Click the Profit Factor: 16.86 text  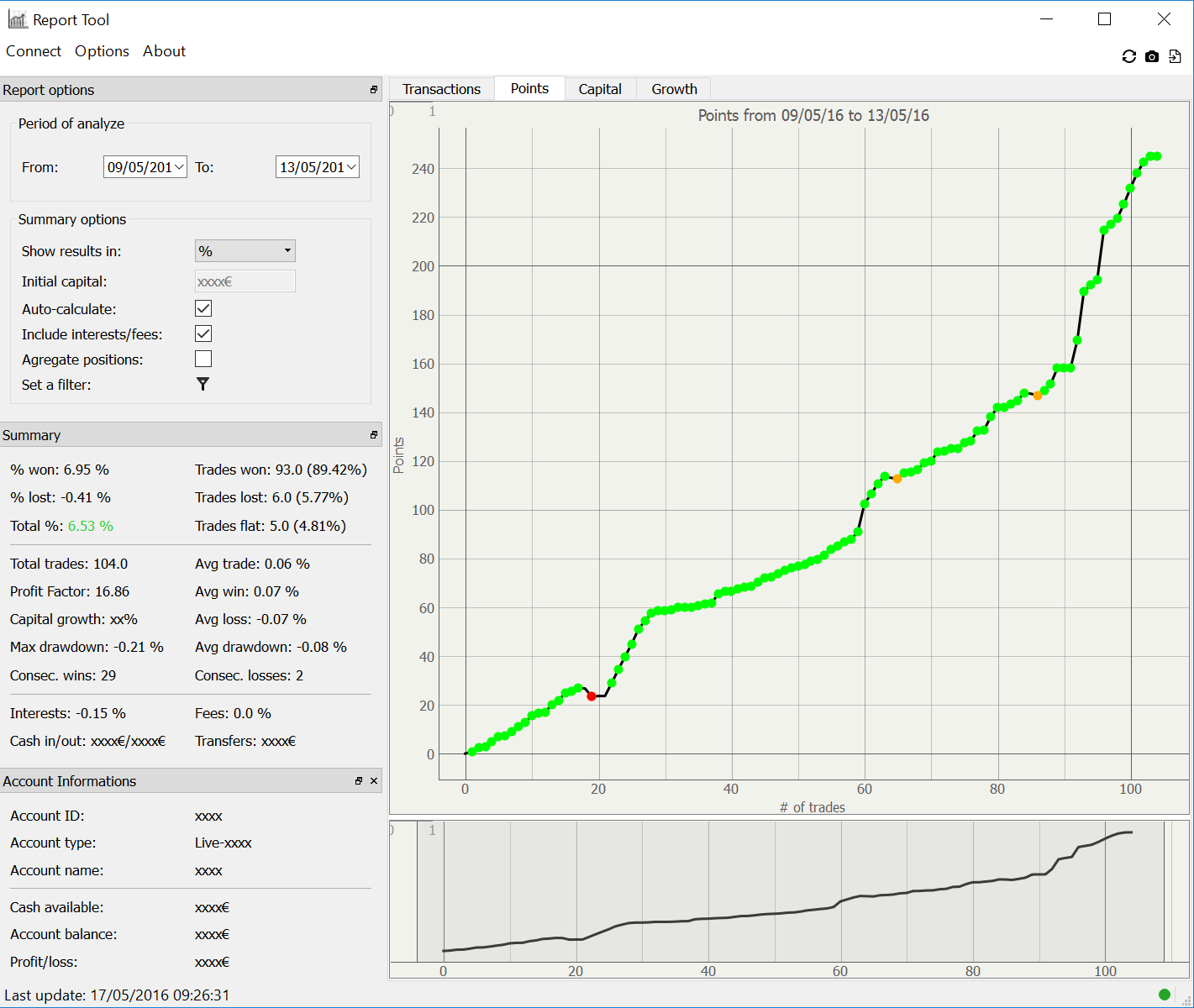coord(70,591)
